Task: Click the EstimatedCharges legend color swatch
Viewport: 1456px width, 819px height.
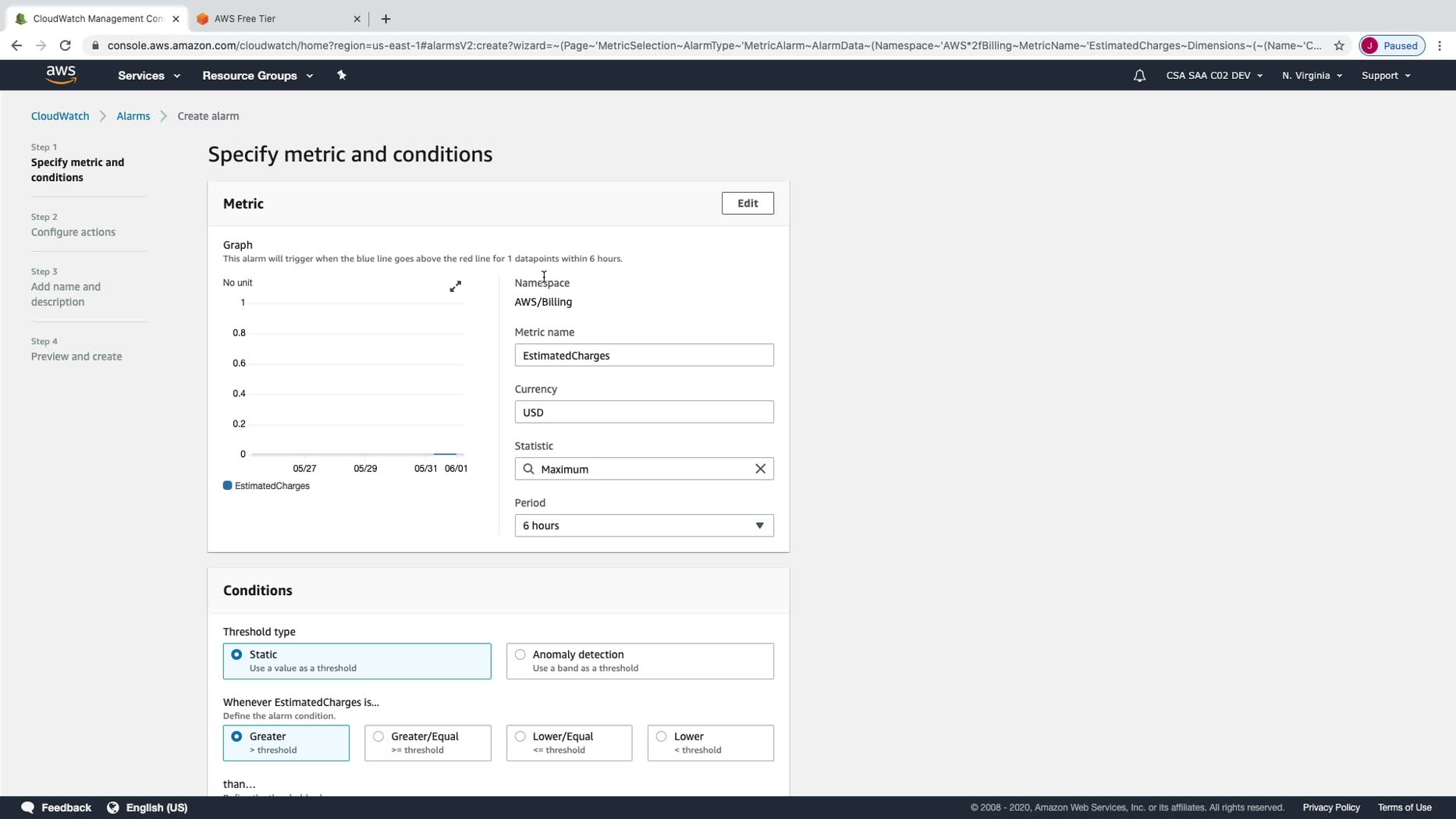Action: [228, 486]
